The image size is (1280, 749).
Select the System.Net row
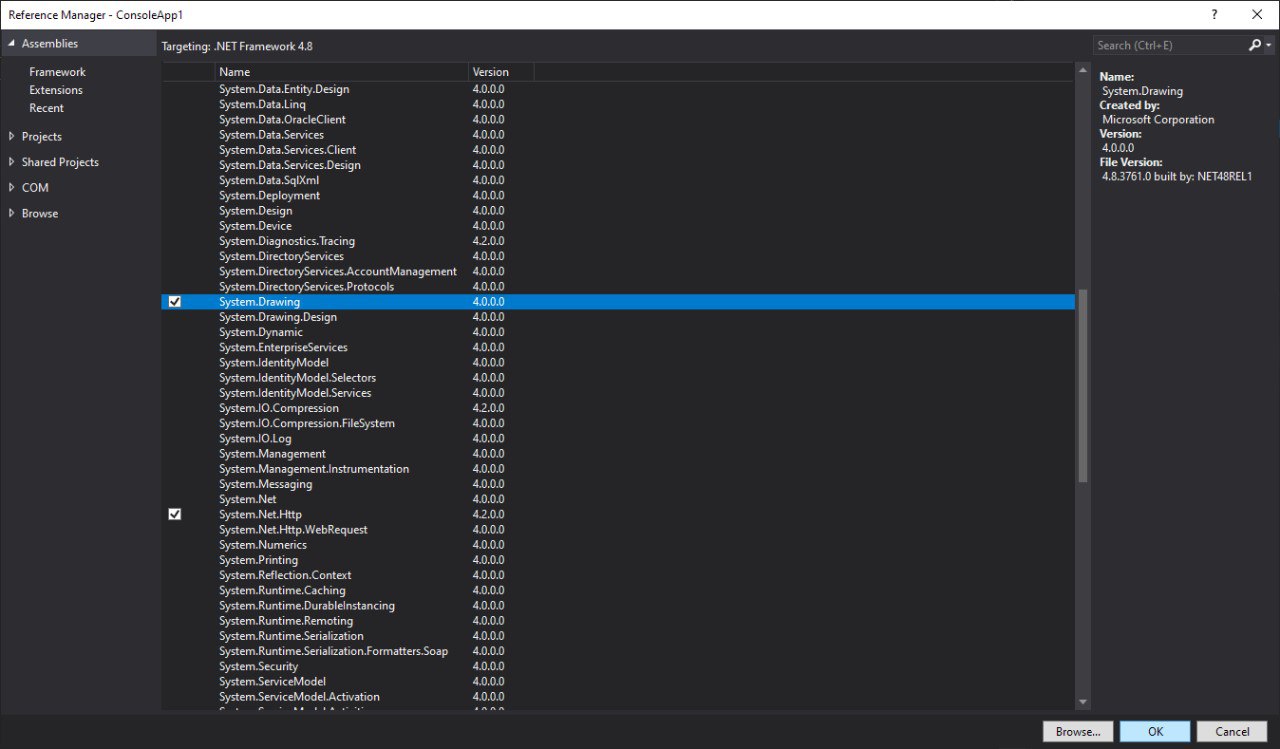[618, 499]
